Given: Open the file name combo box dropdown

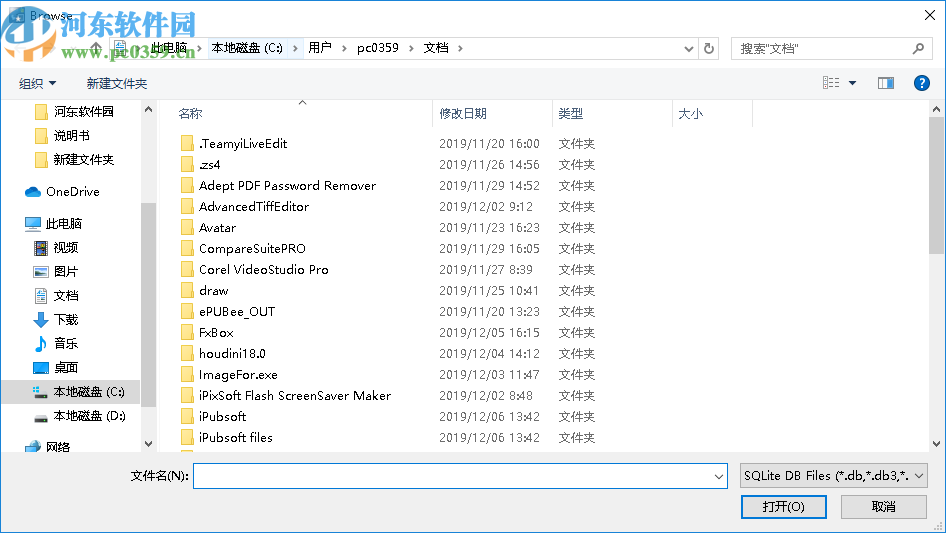Looking at the screenshot, I should point(719,476).
